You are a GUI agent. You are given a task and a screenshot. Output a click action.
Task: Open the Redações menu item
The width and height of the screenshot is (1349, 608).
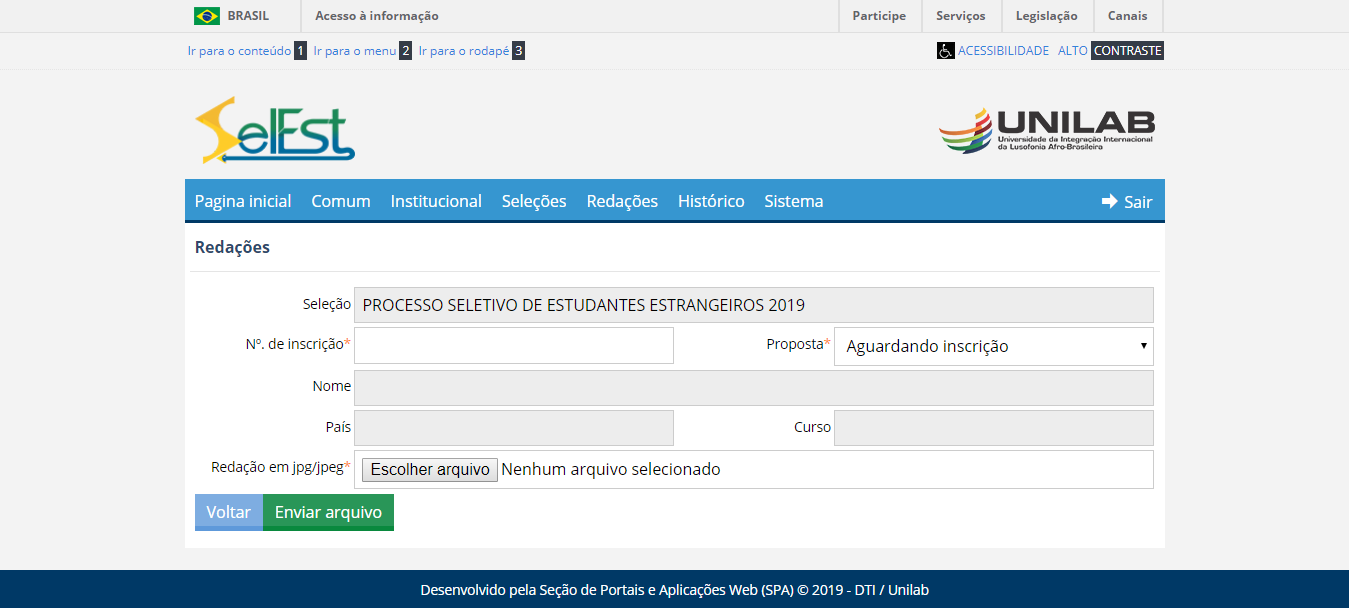point(622,200)
